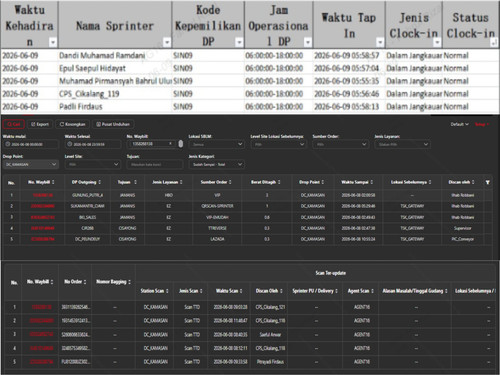Screen dimensions: 500x375
Task: Click the Waktu Selesai date field
Action: 93,144
